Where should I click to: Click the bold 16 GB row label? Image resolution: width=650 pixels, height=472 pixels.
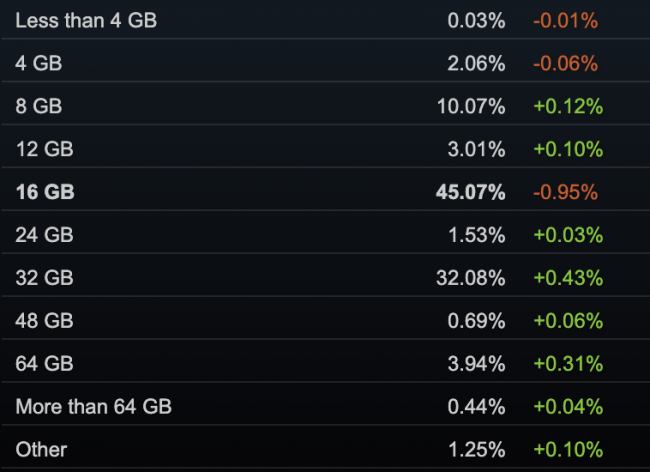point(45,192)
